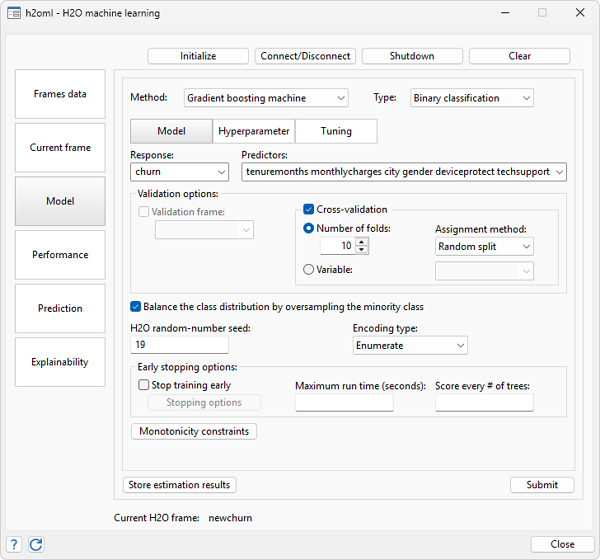Image resolution: width=600 pixels, height=560 pixels.
Task: Go to the Explainability panel
Action: click(60, 362)
